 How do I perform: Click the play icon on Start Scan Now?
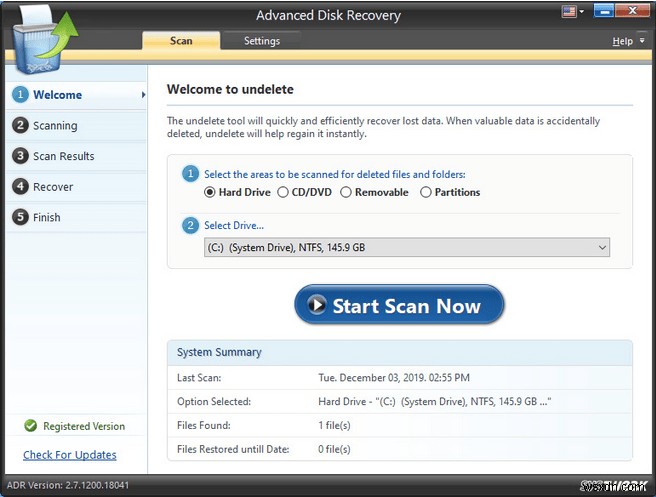[x=317, y=305]
